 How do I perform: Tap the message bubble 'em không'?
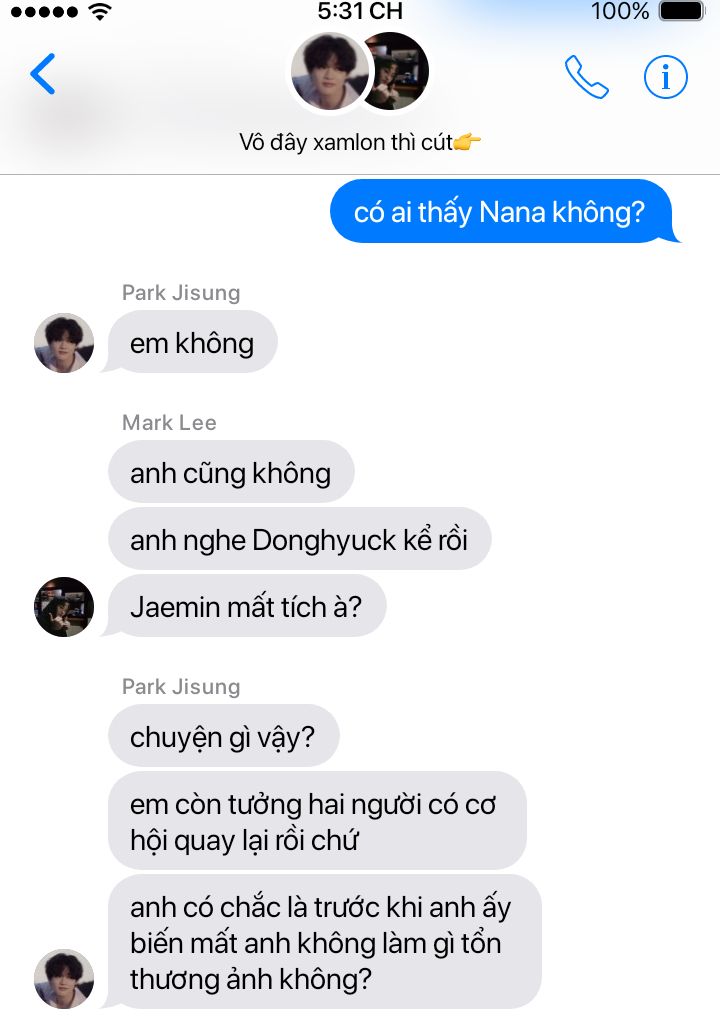(192, 342)
